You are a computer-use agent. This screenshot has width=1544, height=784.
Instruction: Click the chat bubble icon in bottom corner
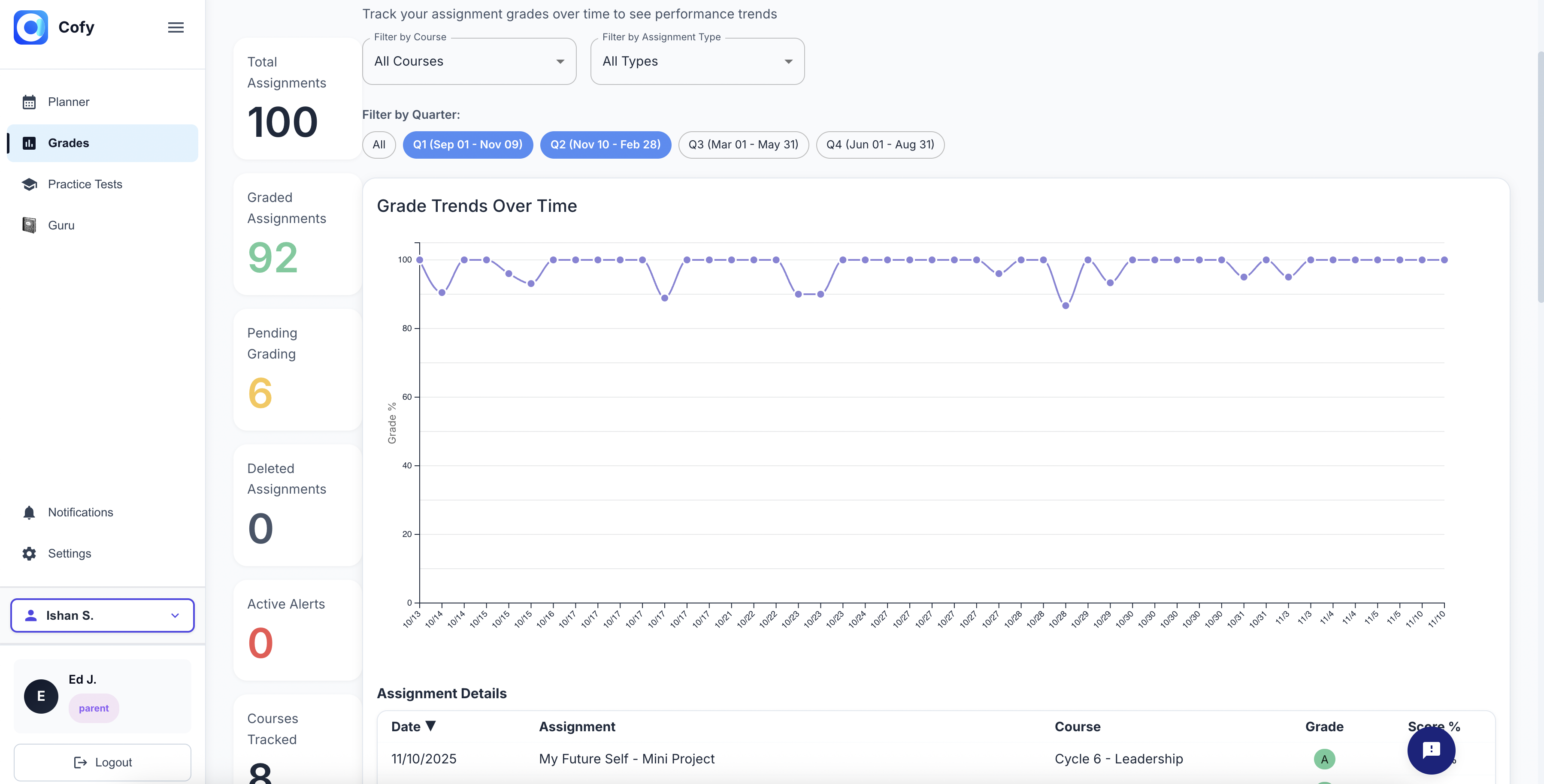(x=1432, y=751)
